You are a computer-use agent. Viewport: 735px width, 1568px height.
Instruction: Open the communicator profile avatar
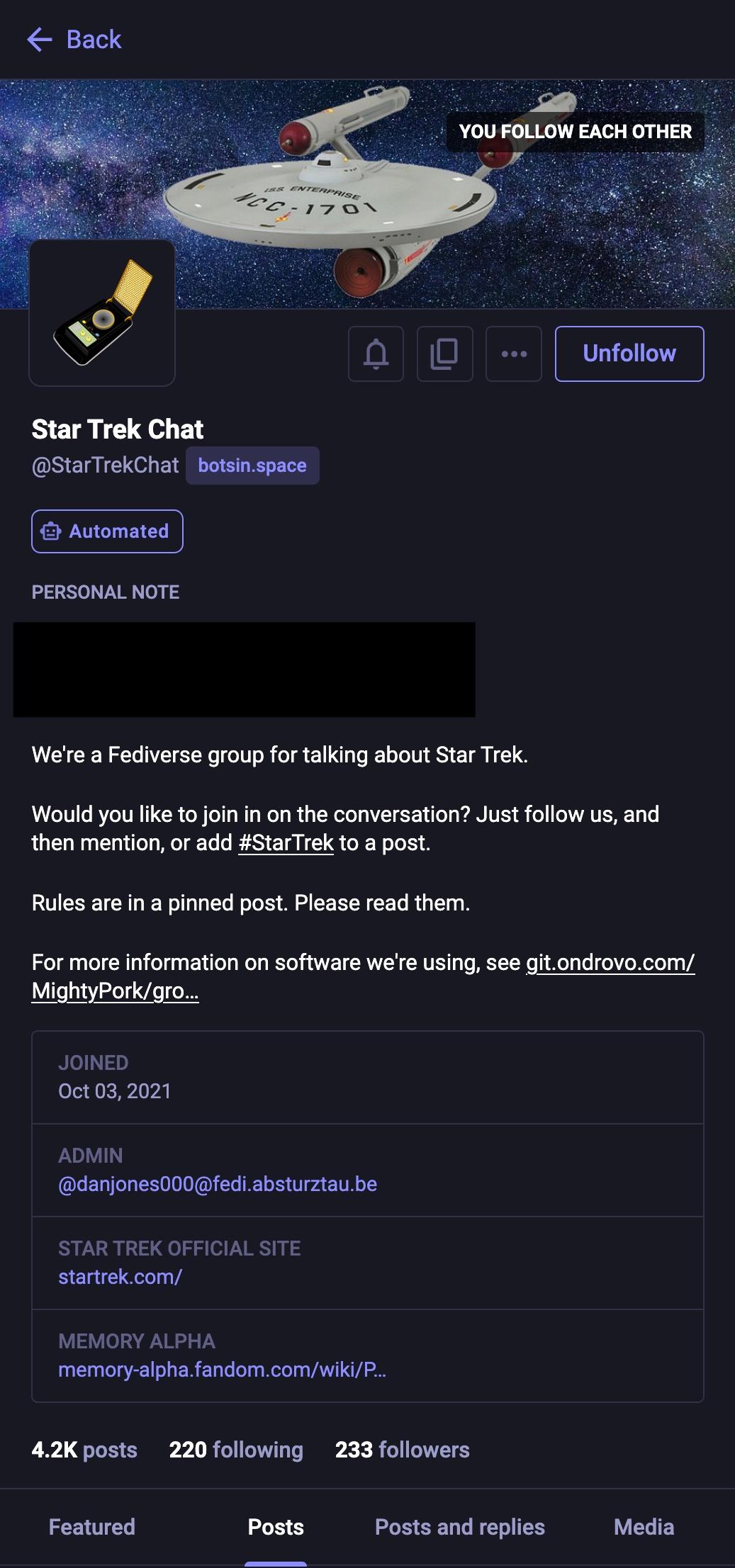click(x=102, y=313)
